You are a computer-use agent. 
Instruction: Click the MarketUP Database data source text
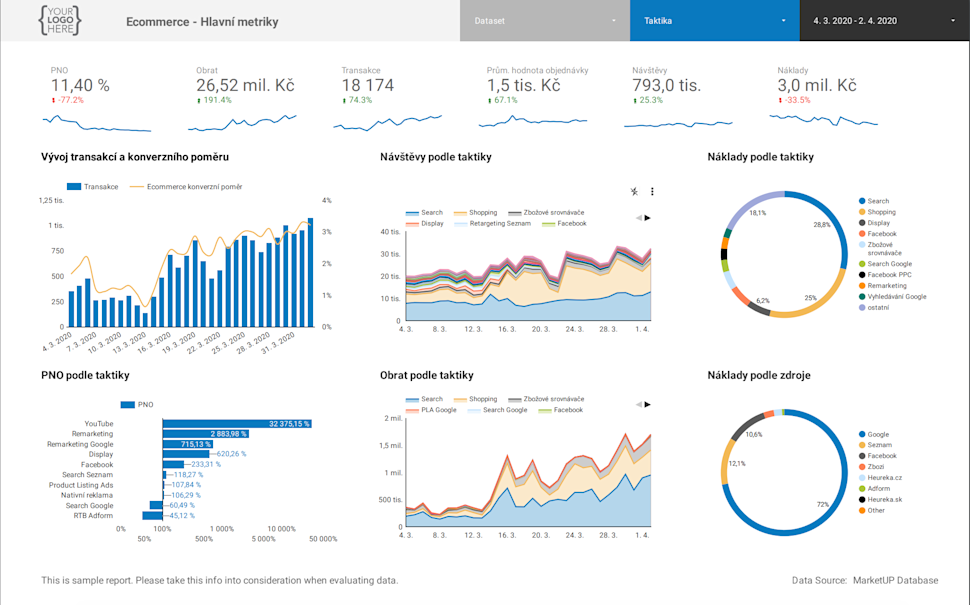point(895,580)
